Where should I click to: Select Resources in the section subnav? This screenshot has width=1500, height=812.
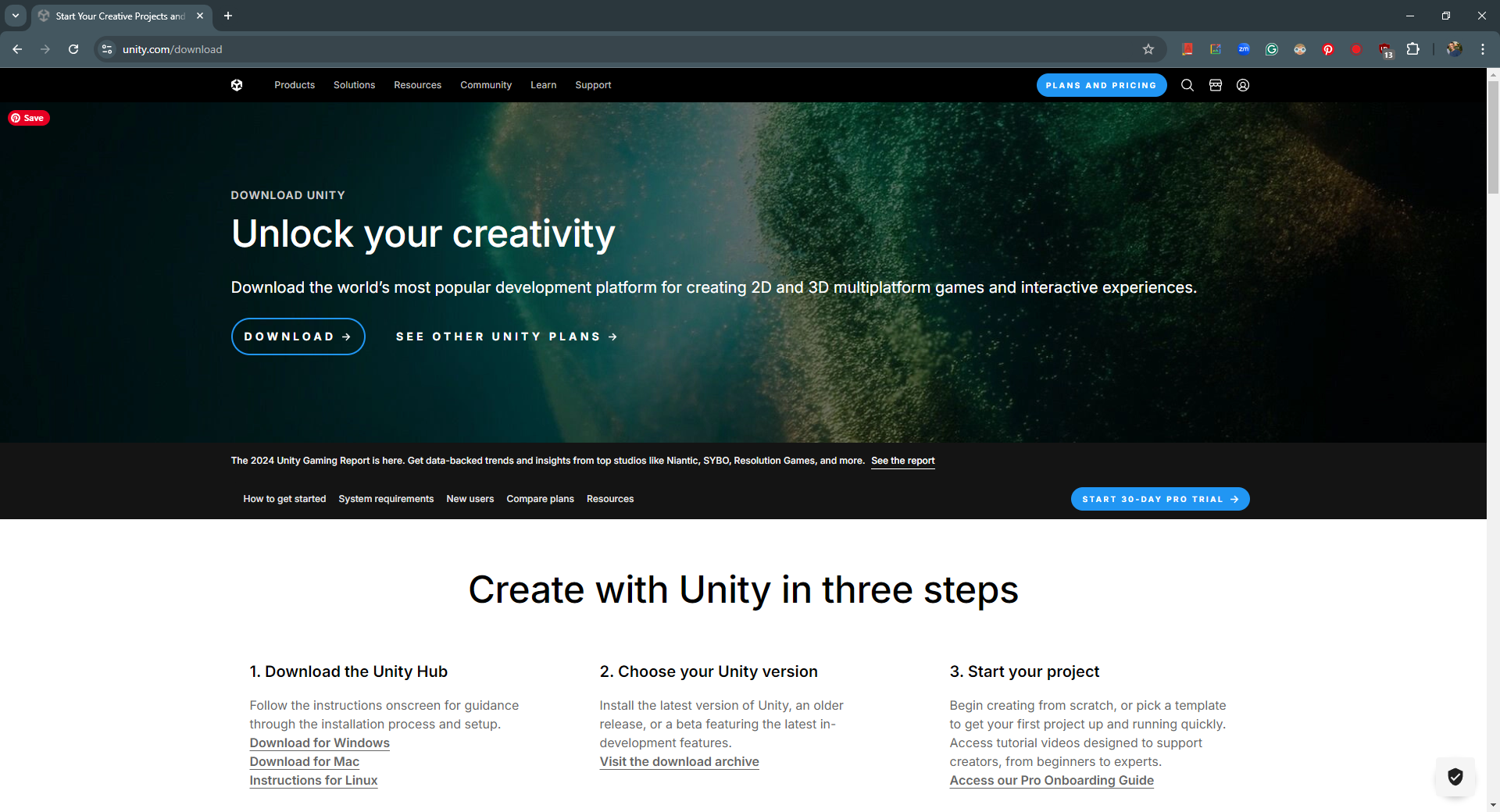tap(610, 499)
